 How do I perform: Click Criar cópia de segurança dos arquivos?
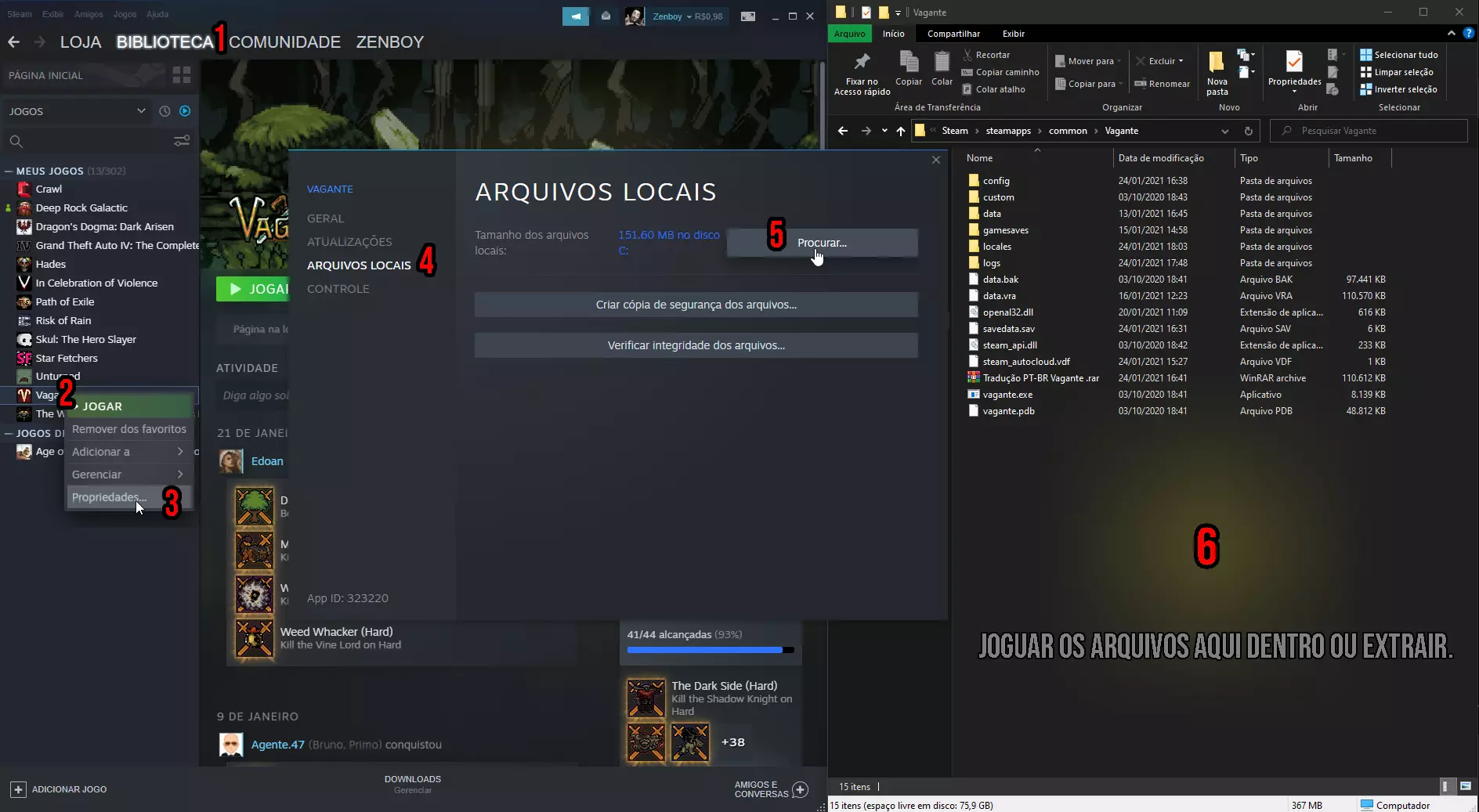(x=696, y=305)
